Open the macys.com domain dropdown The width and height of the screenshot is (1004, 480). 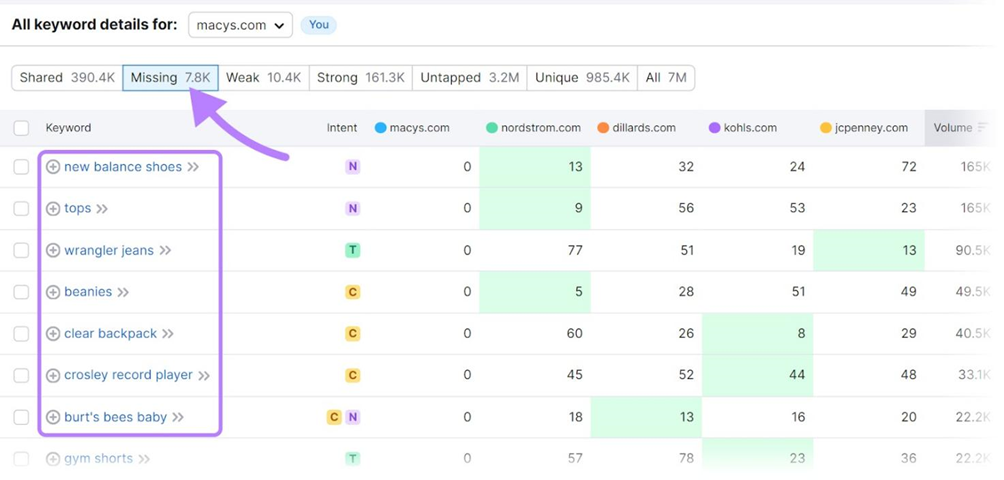pyautogui.click(x=240, y=25)
